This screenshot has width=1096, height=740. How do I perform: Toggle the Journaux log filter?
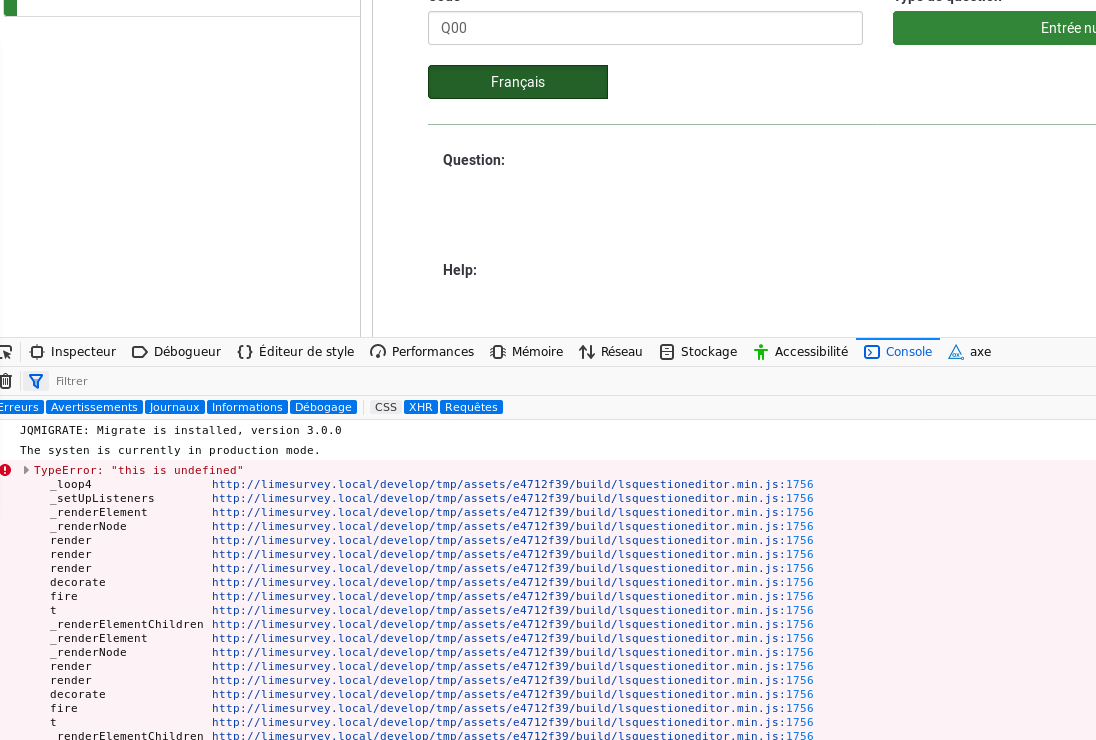[x=175, y=407]
